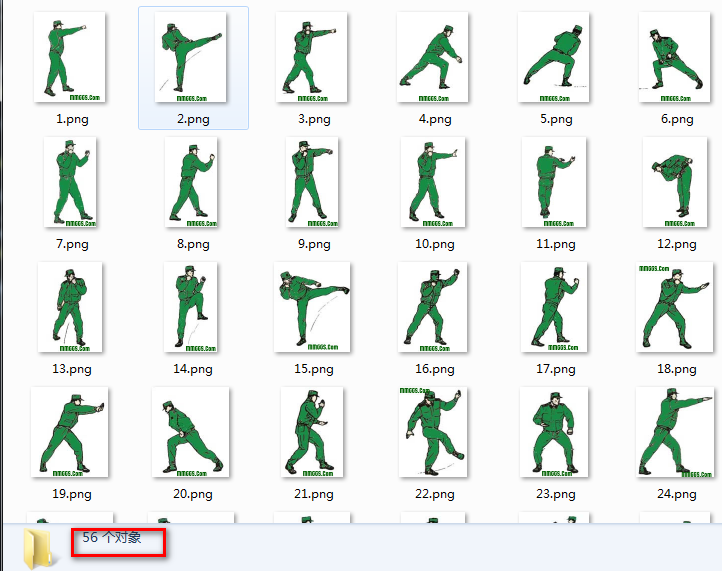The height and width of the screenshot is (571, 722).
Task: Select the file label 7.png
Action: [x=72, y=244]
